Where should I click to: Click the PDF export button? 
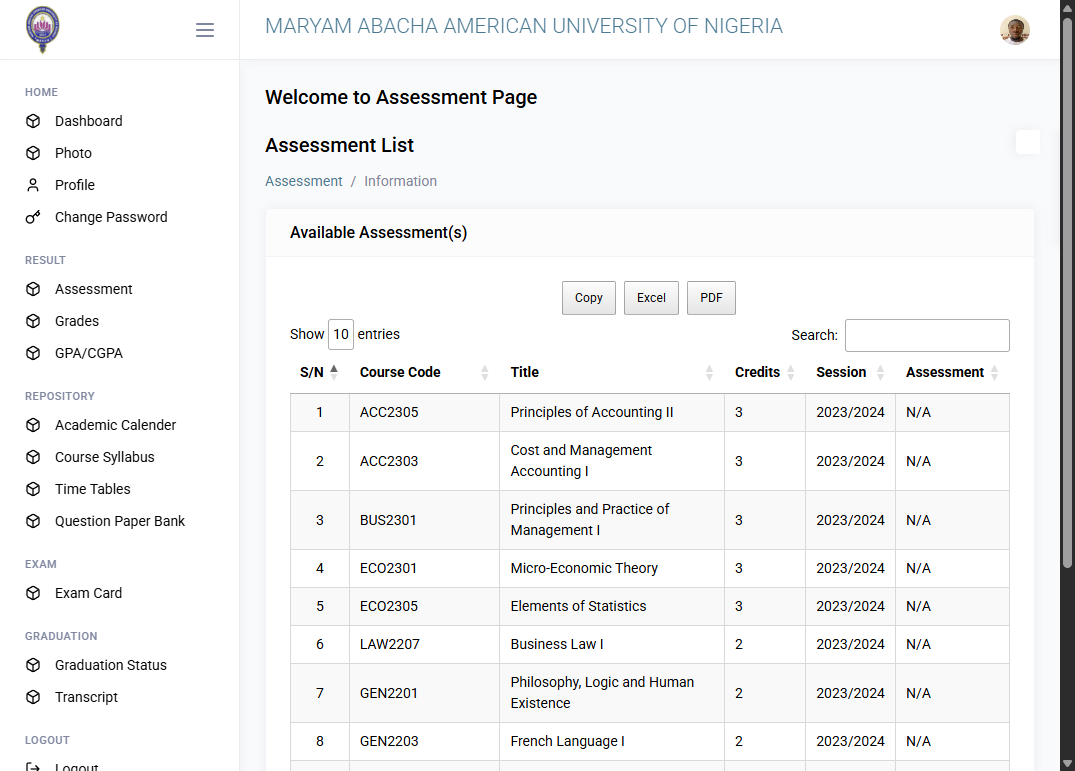[711, 298]
